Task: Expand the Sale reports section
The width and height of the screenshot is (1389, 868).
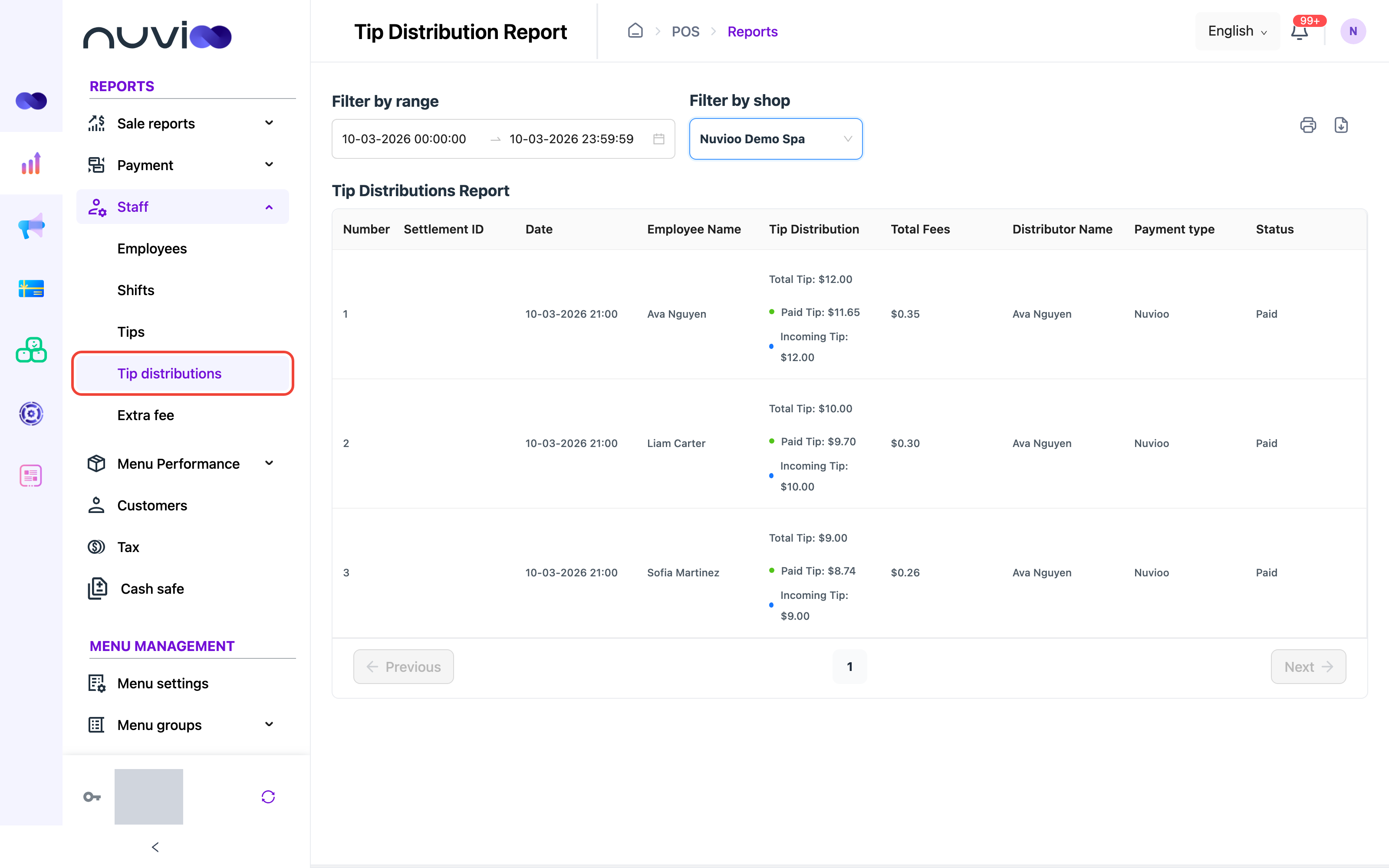Action: click(x=182, y=123)
